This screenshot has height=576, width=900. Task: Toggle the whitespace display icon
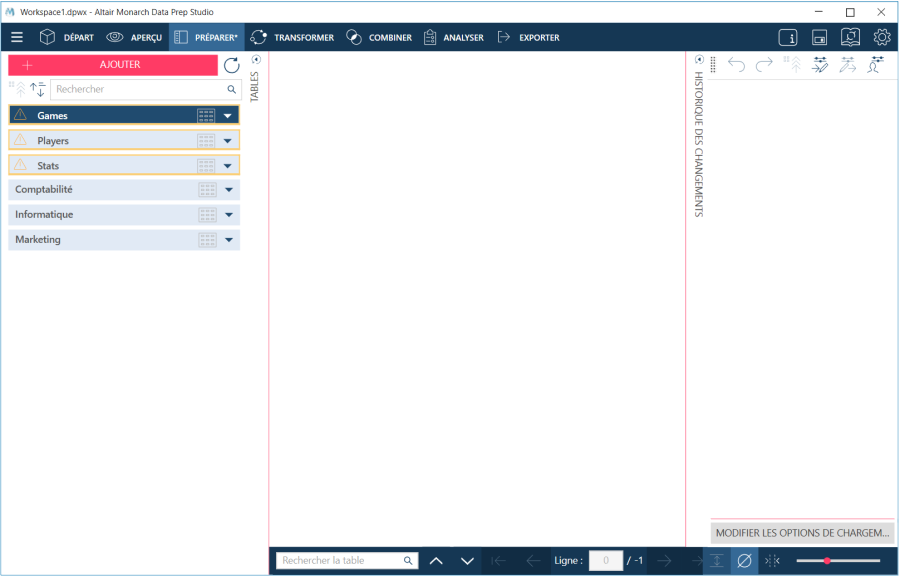[772, 561]
